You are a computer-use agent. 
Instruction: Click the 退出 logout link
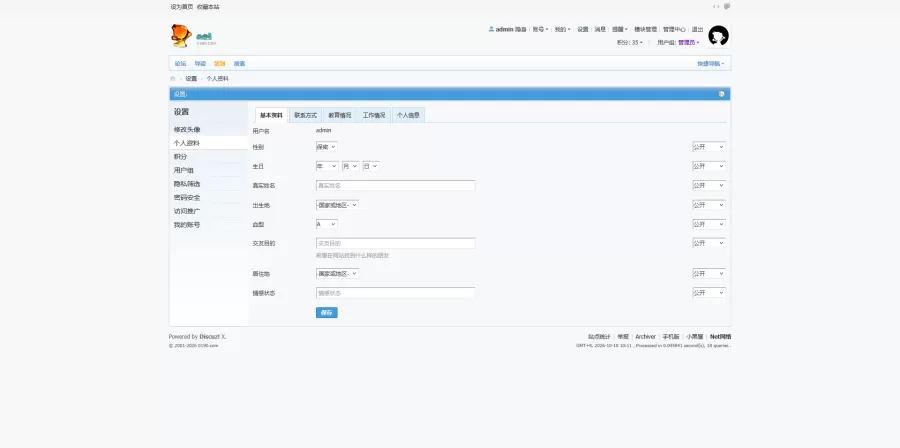(697, 29)
